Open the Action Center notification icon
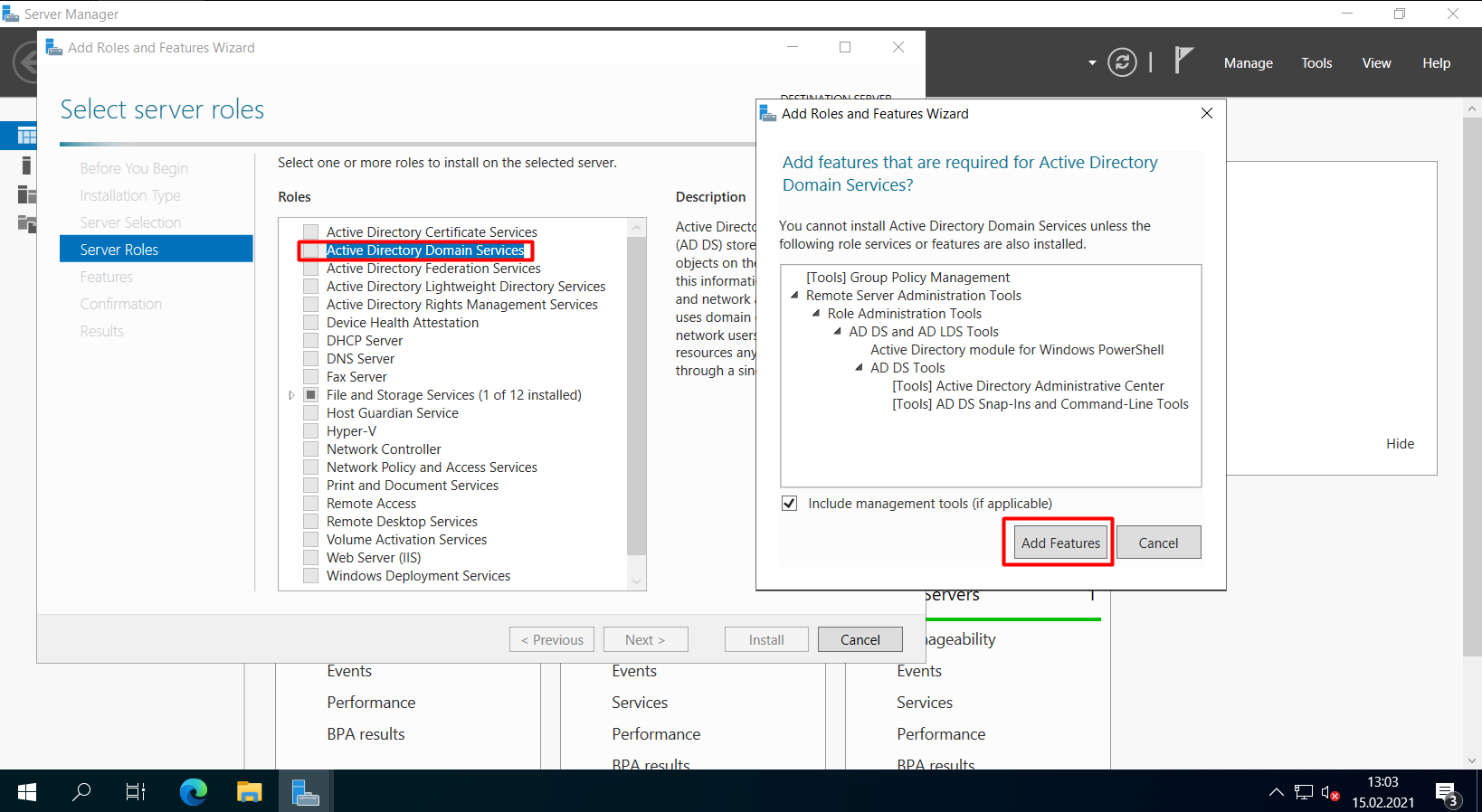This screenshot has height=812, width=1482. [x=1446, y=792]
